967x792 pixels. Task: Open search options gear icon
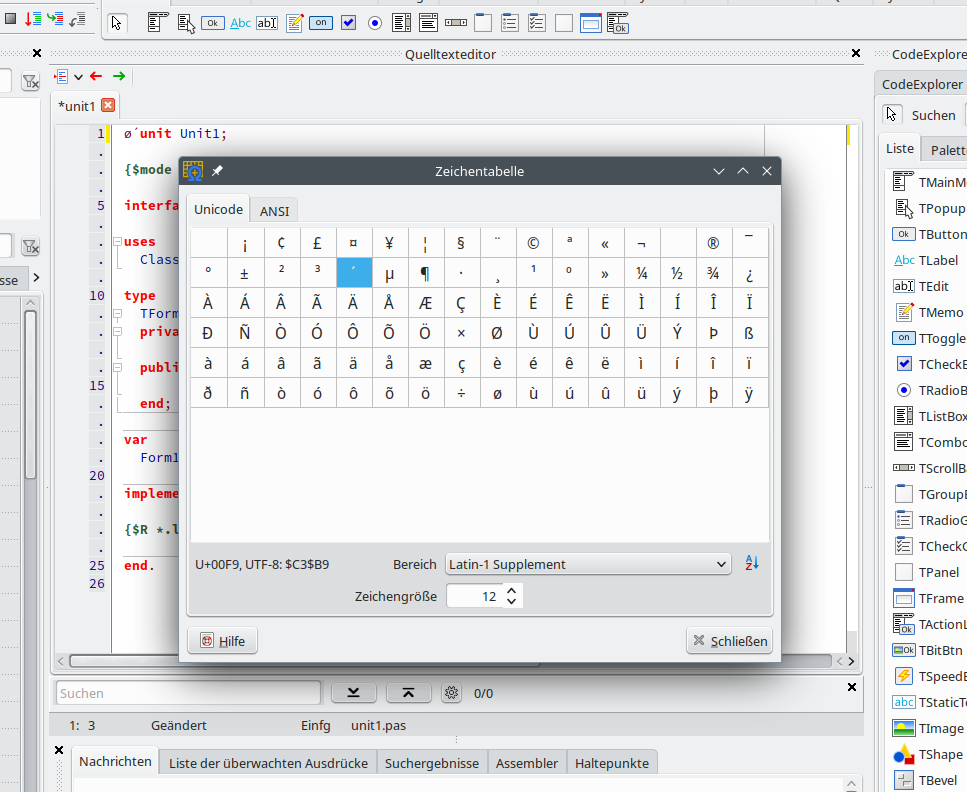tap(451, 693)
